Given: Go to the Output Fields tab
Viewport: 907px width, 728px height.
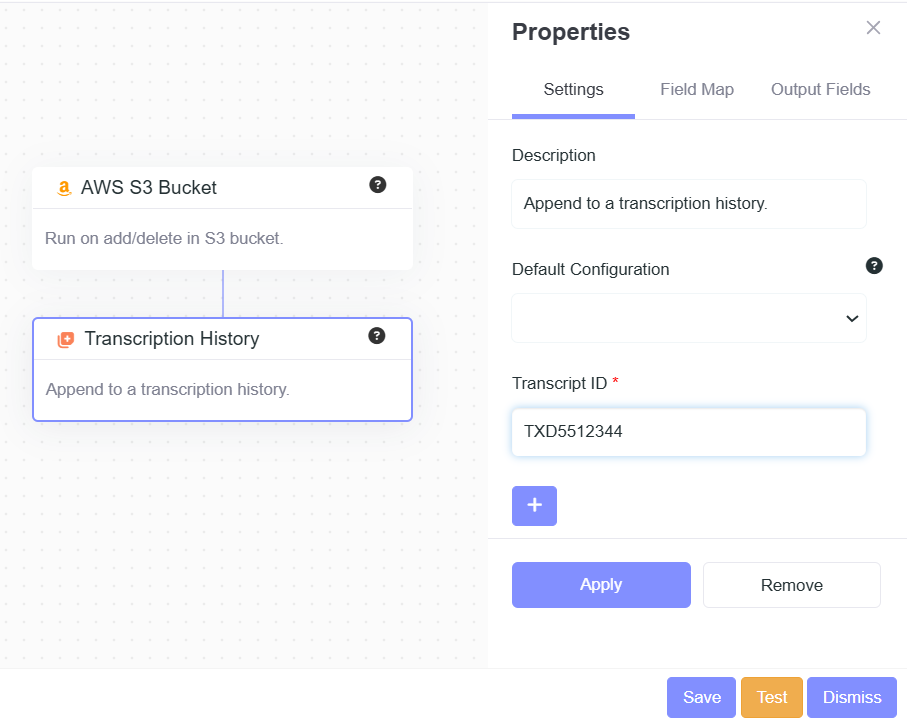Looking at the screenshot, I should pyautogui.click(x=820, y=90).
